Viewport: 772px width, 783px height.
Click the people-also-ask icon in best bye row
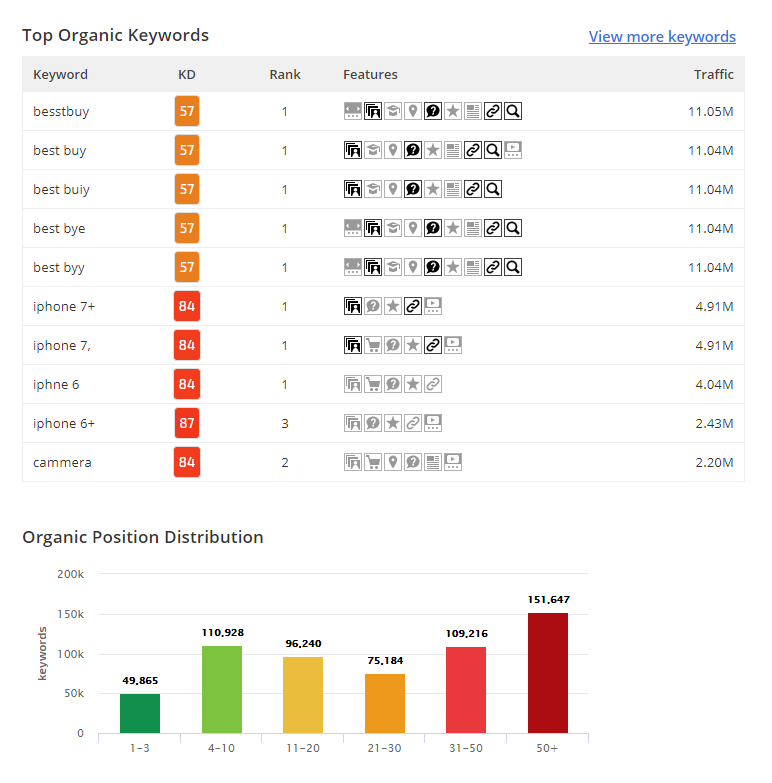click(x=433, y=229)
